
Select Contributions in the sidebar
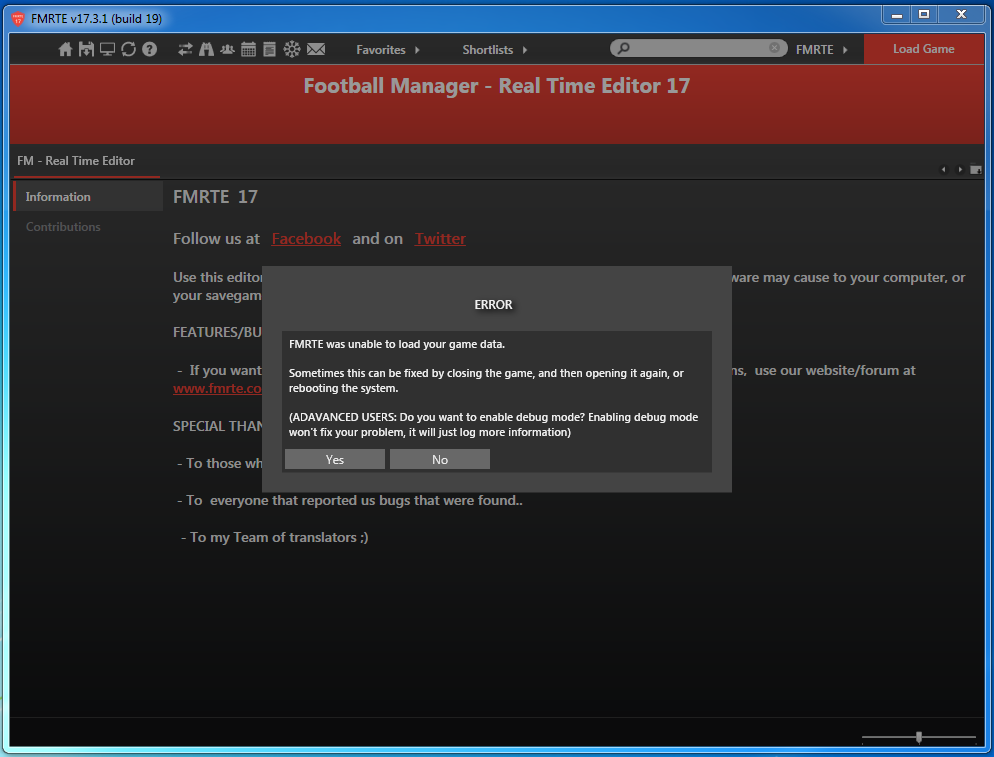63,227
